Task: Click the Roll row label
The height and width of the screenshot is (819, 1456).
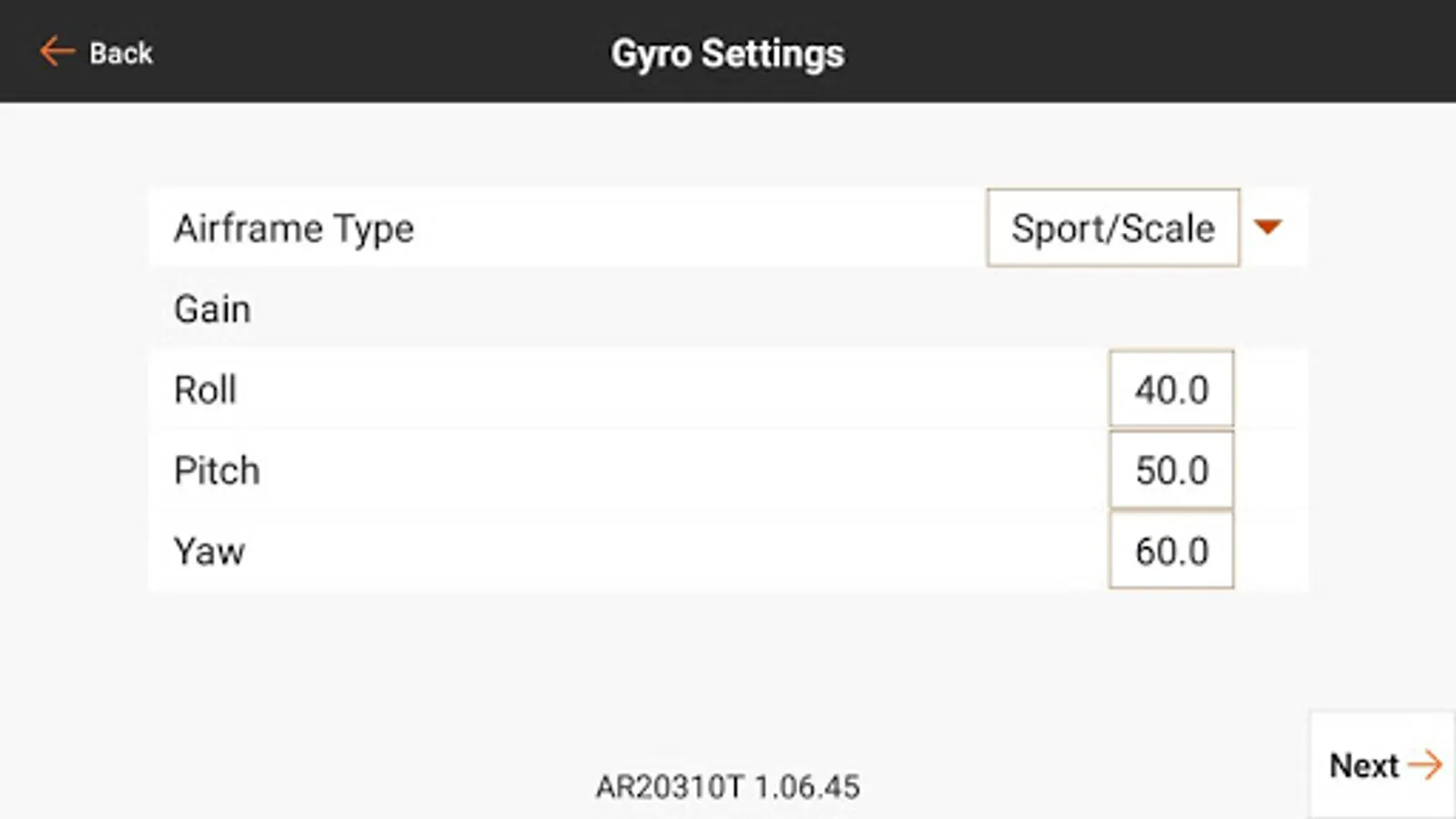Action: (206, 389)
